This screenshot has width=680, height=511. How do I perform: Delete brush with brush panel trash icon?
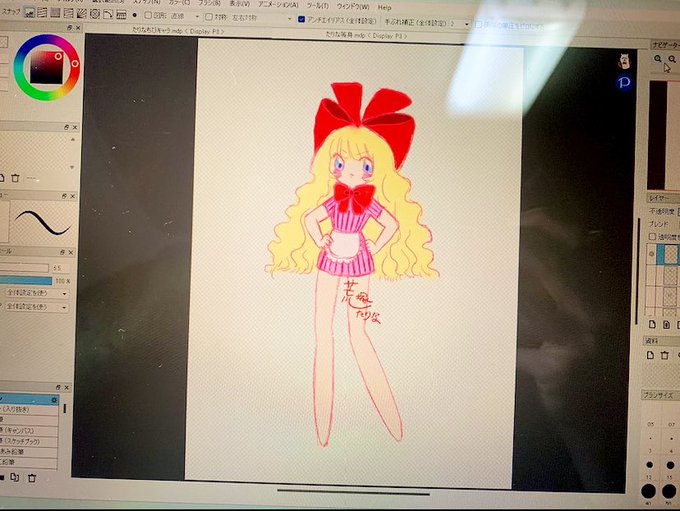(32, 478)
